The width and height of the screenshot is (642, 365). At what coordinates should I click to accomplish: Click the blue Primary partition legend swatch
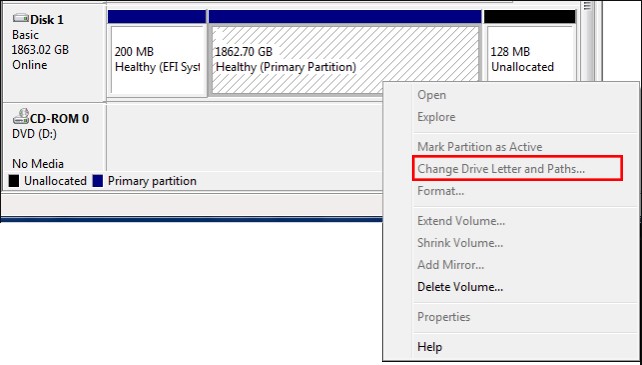click(x=97, y=181)
